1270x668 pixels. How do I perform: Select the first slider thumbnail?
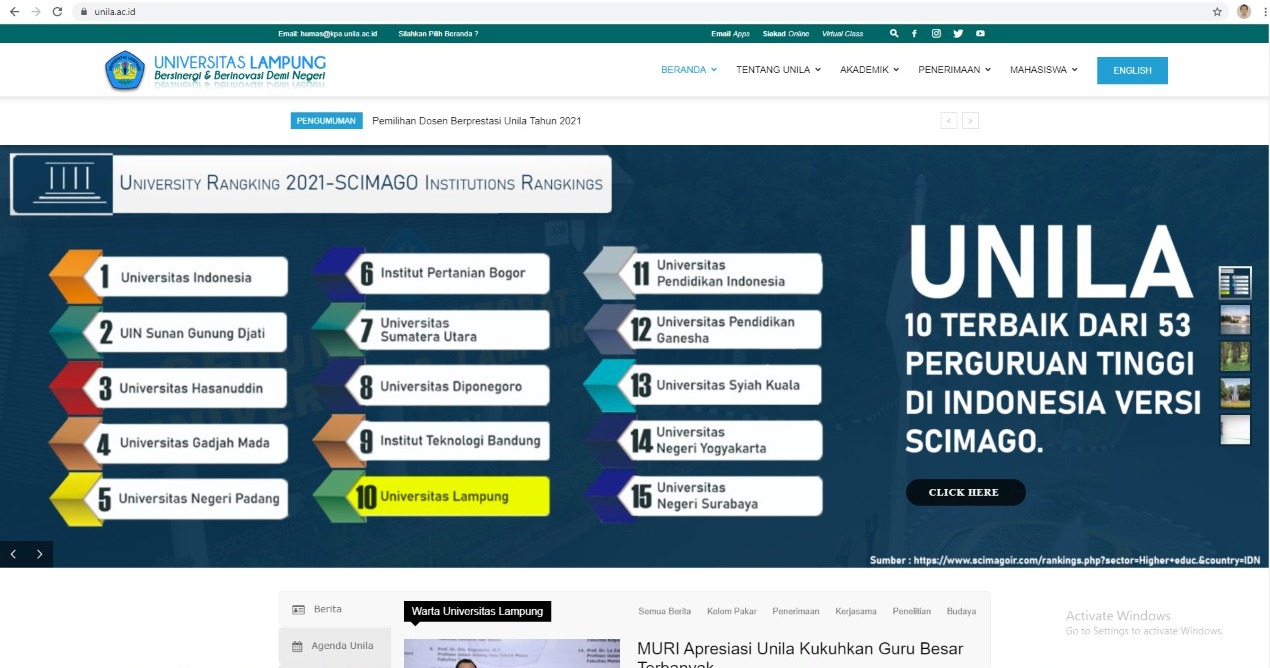[1235, 282]
